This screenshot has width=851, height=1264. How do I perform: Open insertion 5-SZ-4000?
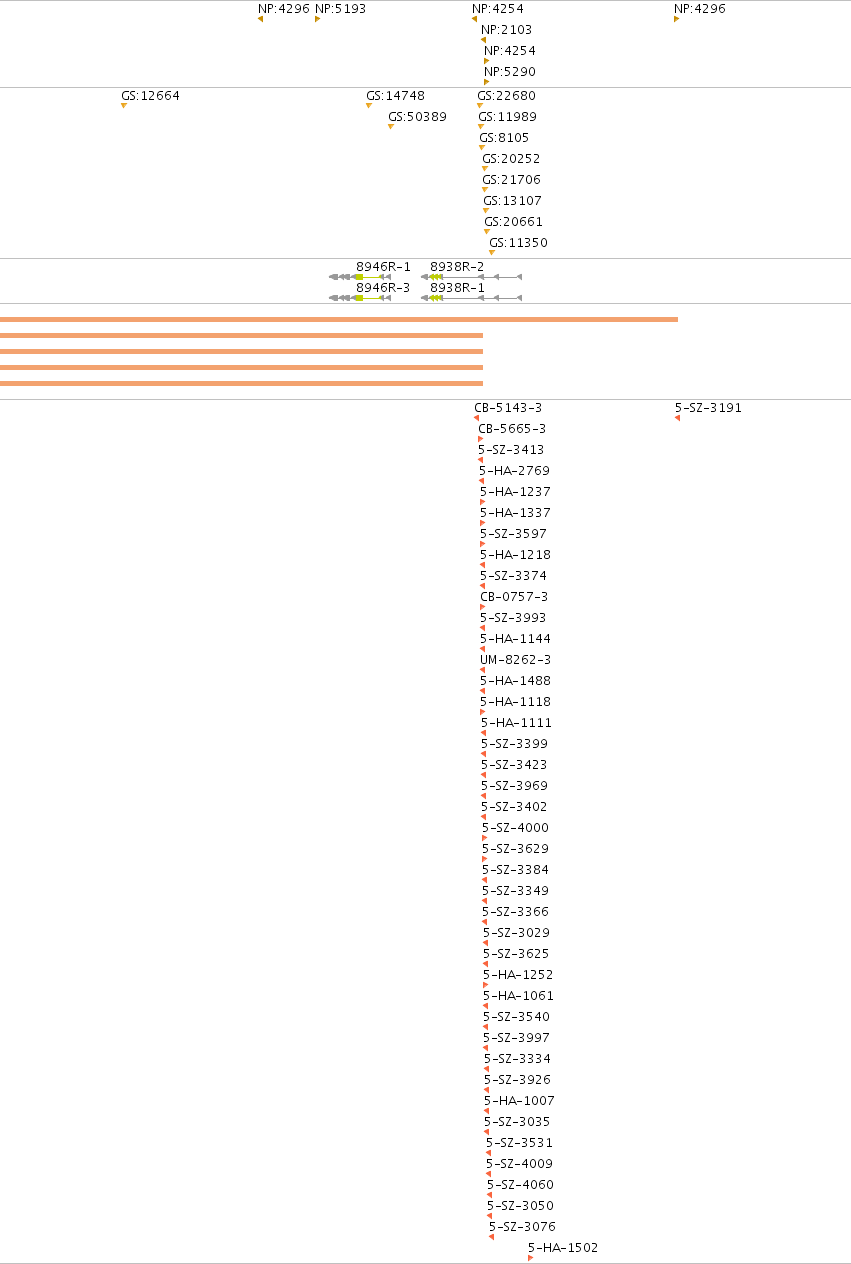(x=515, y=829)
